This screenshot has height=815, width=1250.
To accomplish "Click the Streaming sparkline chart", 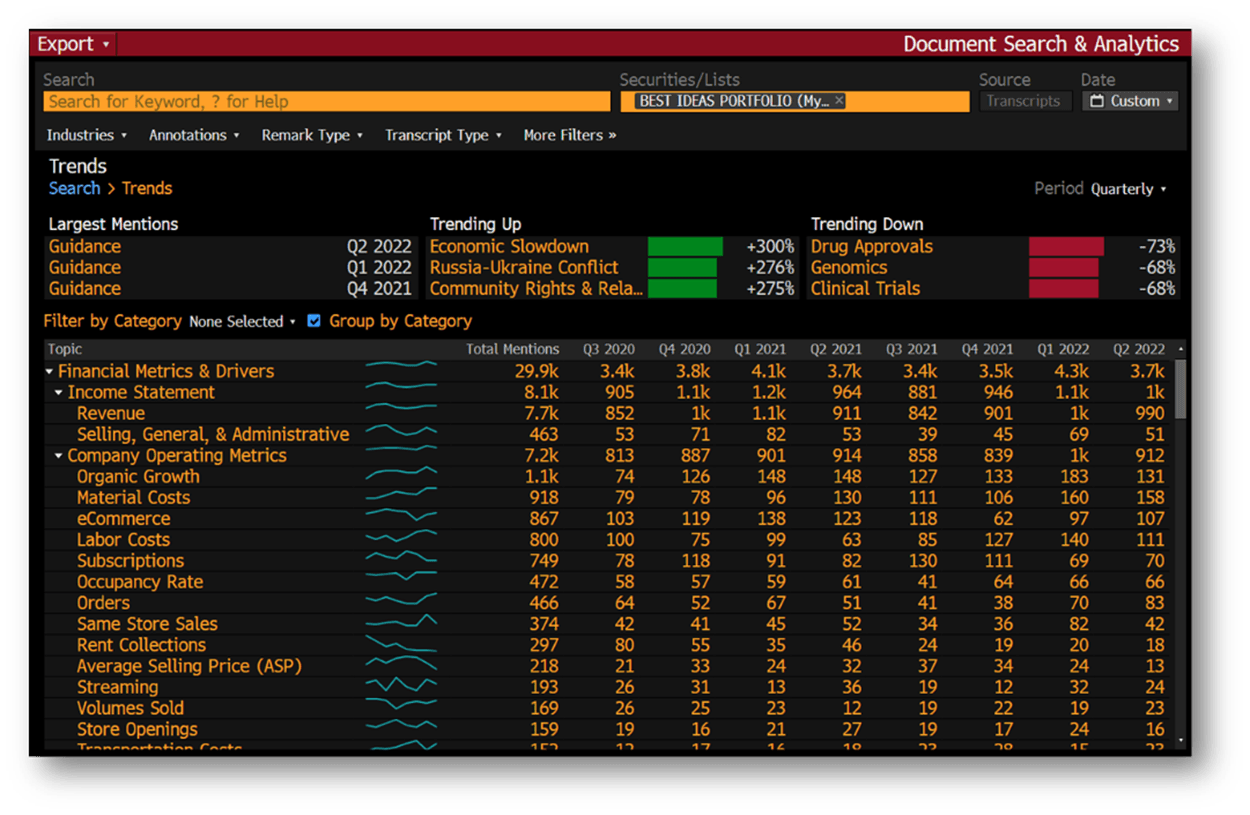I will (401, 687).
